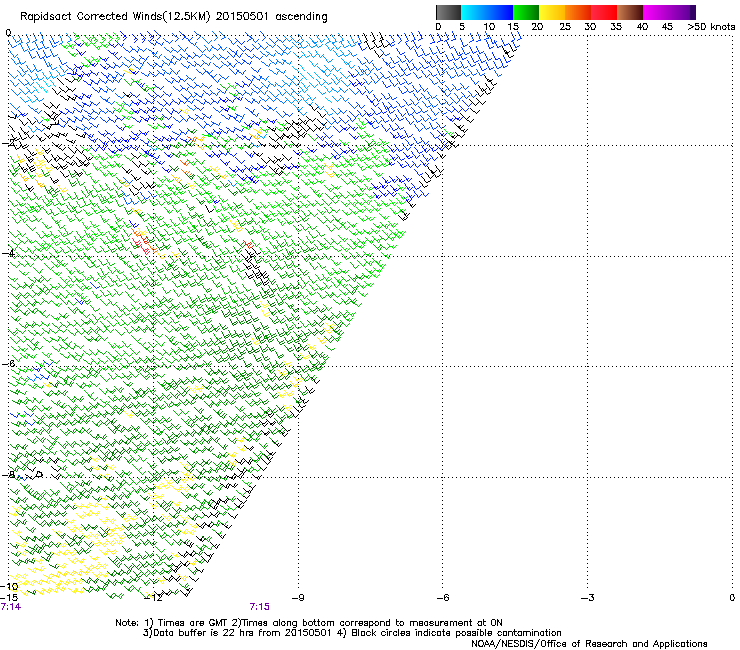Viewport: 740px width, 650px height.
Task: Click the magenta 40-45 knots color swatch
Action: tap(656, 12)
